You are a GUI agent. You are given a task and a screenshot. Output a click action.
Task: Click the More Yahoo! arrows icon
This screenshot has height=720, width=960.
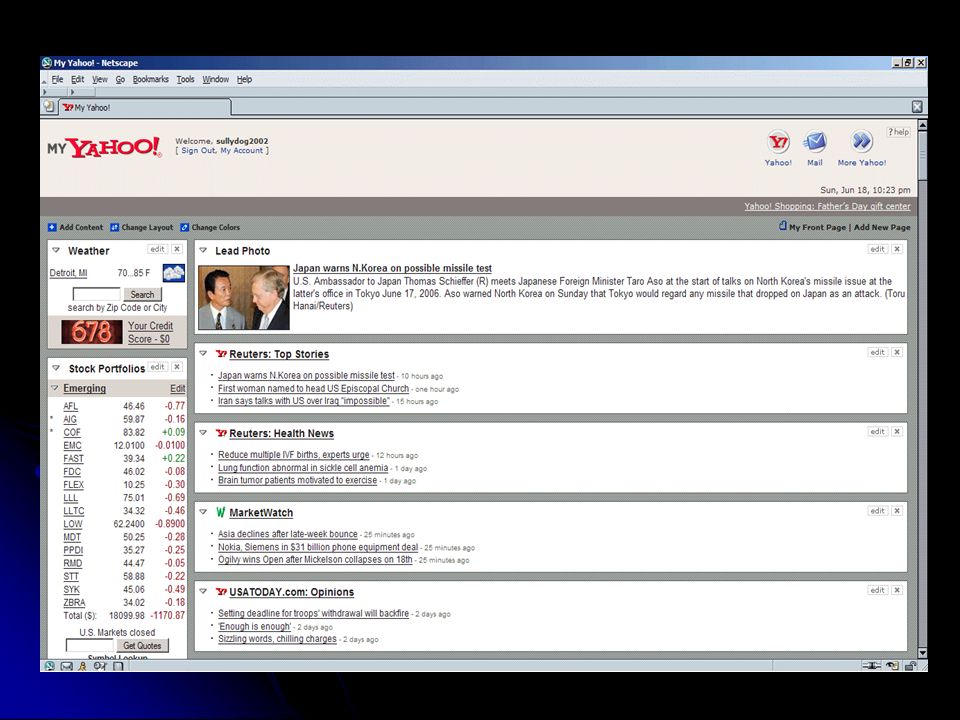click(861, 142)
